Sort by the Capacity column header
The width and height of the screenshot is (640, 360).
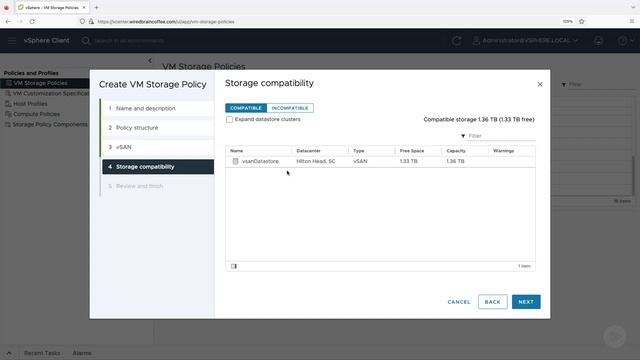(x=456, y=151)
